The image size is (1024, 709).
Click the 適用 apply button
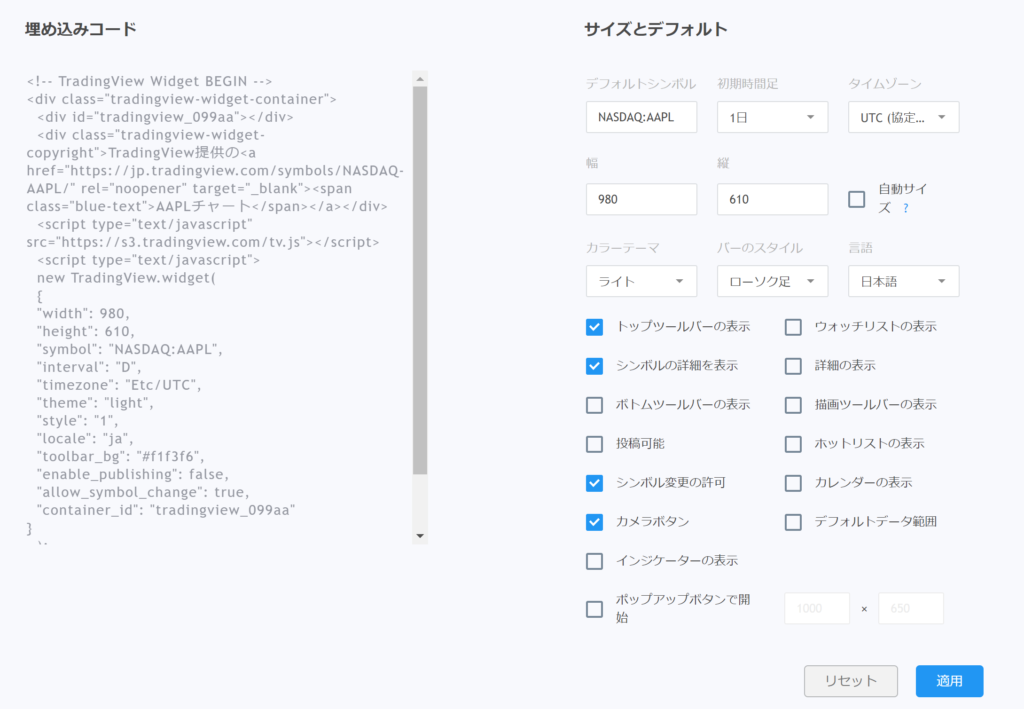tap(949, 681)
